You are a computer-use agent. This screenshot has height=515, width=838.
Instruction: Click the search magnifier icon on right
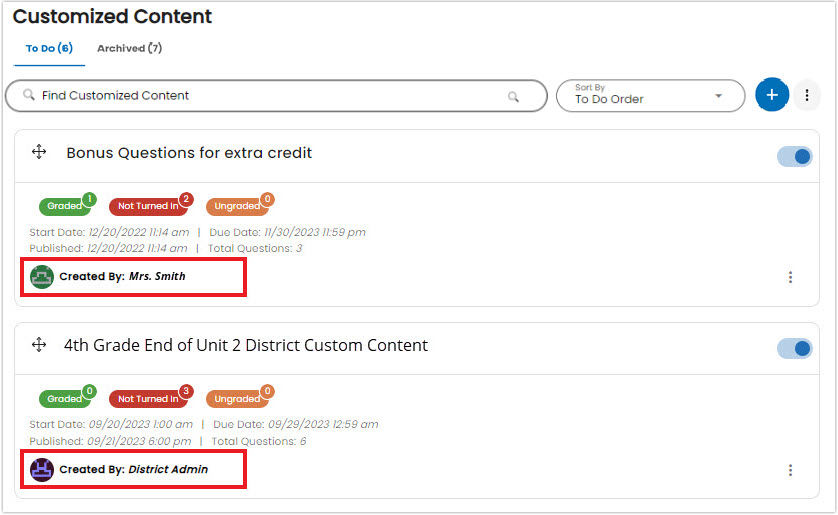(513, 97)
